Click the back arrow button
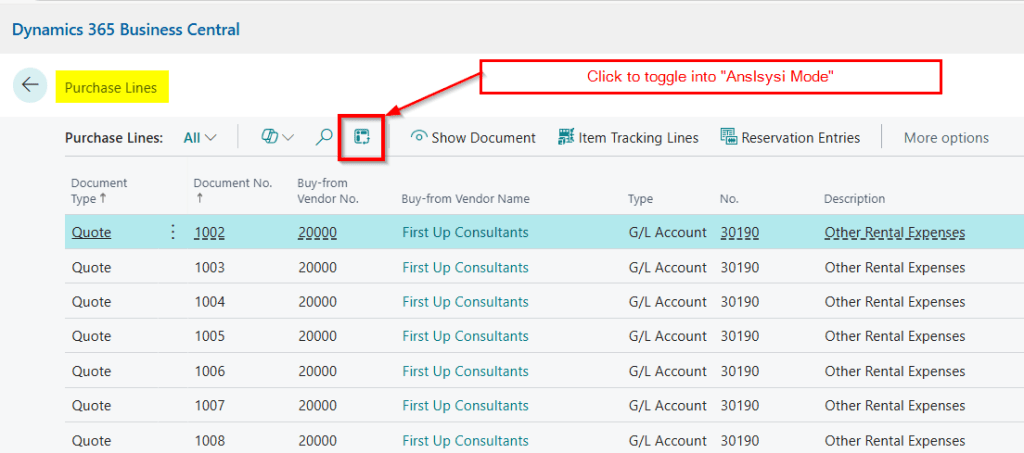1024x453 pixels. (x=30, y=86)
